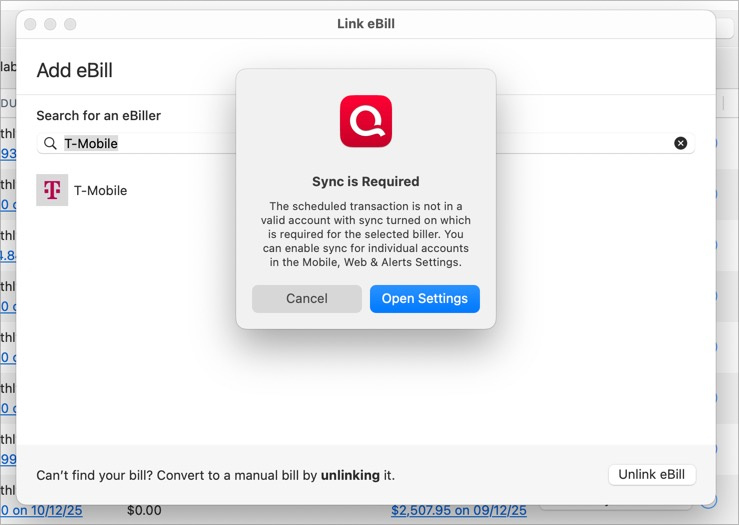Click the $0.00 amount in background window

tap(144, 510)
